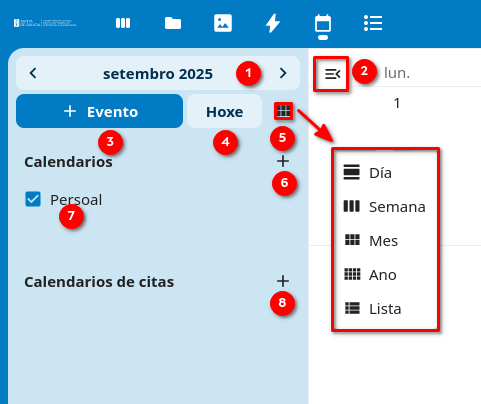Click the Xunta de Galicia logo
The image size is (481, 404).
[x=45, y=23]
